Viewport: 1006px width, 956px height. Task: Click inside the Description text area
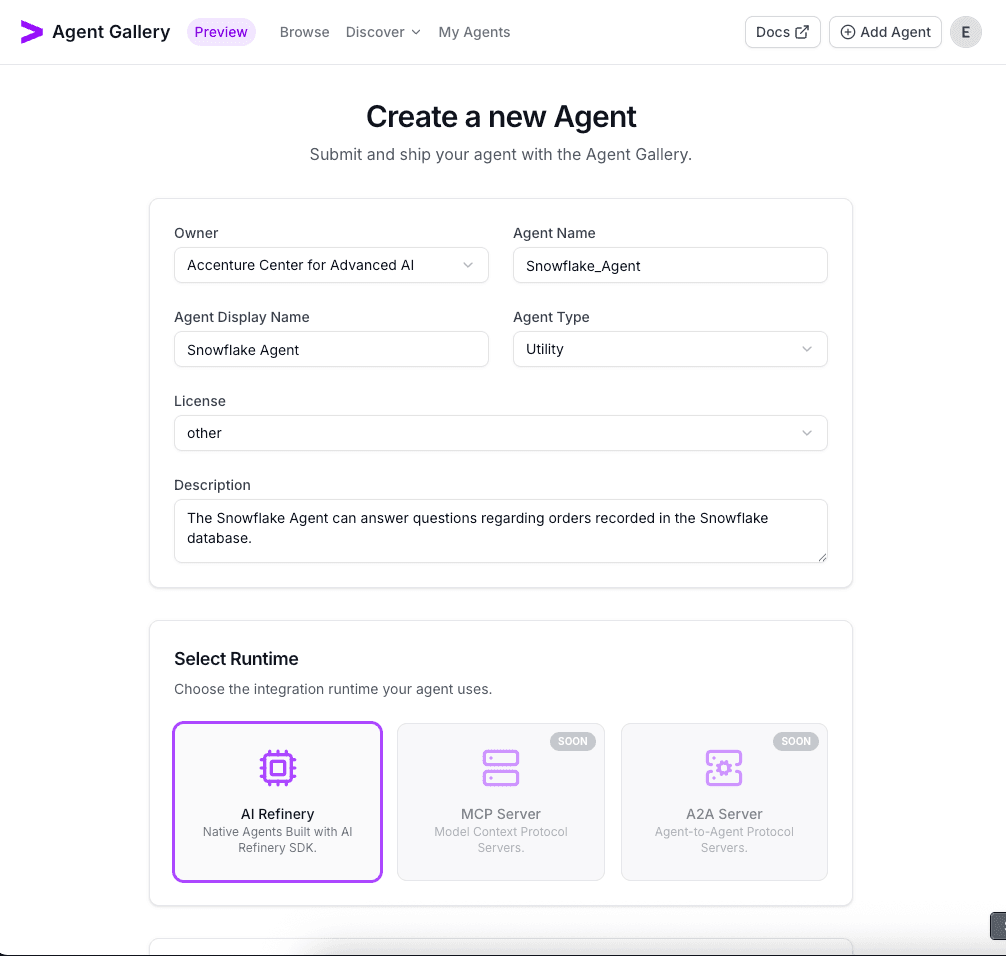[500, 531]
